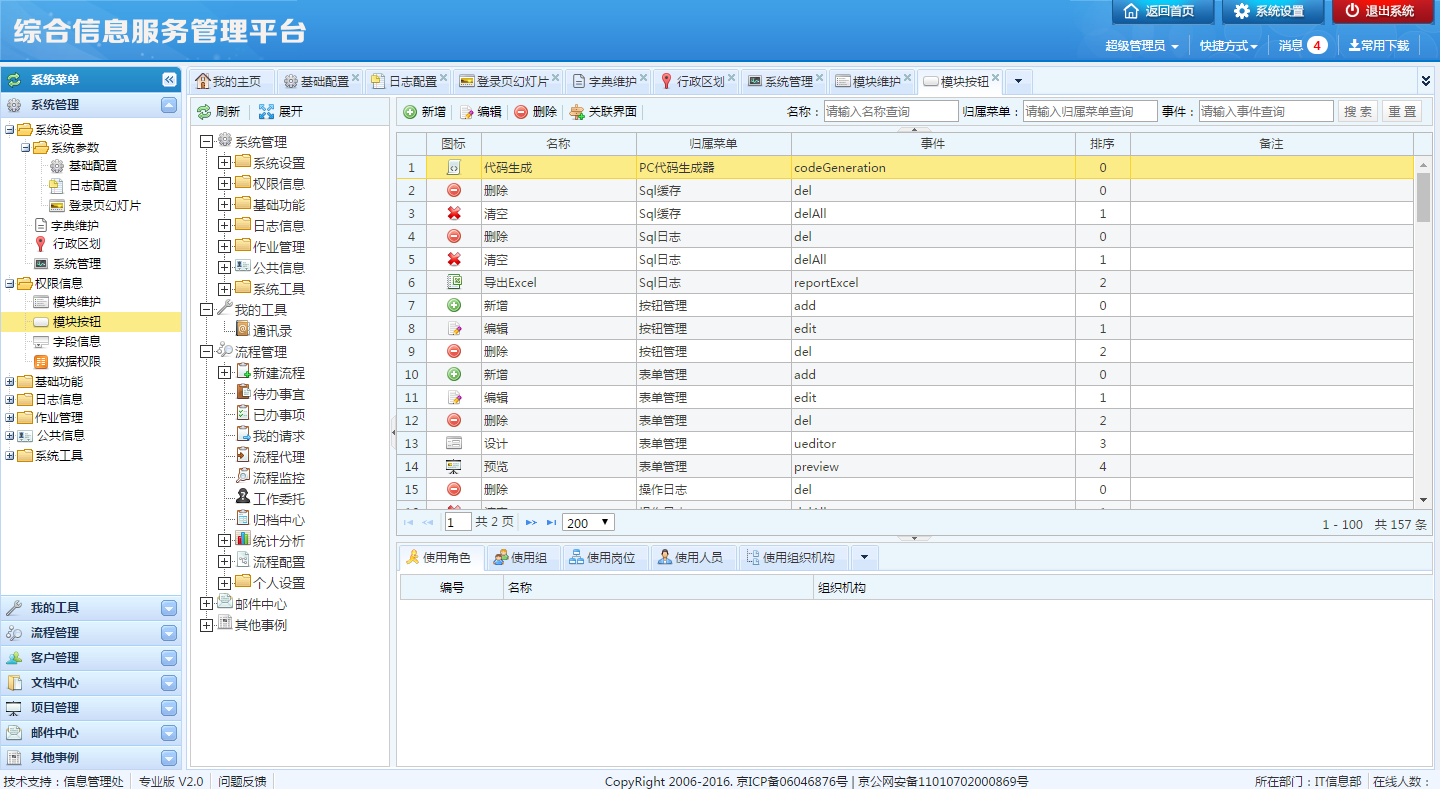Switch to the 使用组 tab

pyautogui.click(x=523, y=557)
